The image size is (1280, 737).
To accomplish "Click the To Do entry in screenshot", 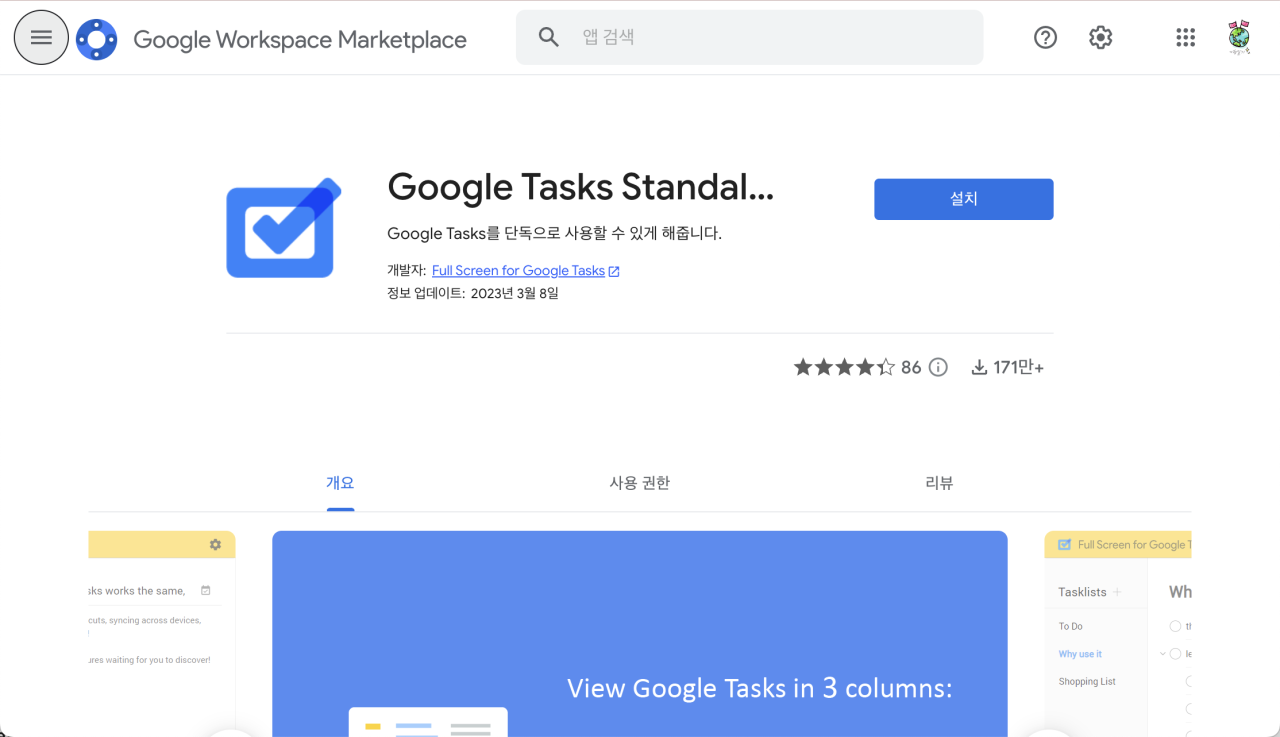I will tap(1070, 626).
